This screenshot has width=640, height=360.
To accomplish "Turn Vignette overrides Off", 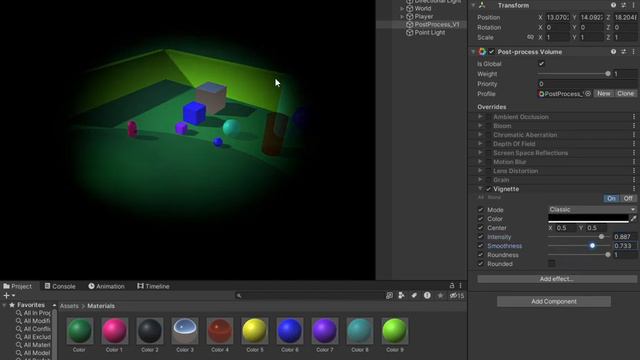I will pyautogui.click(x=628, y=198).
